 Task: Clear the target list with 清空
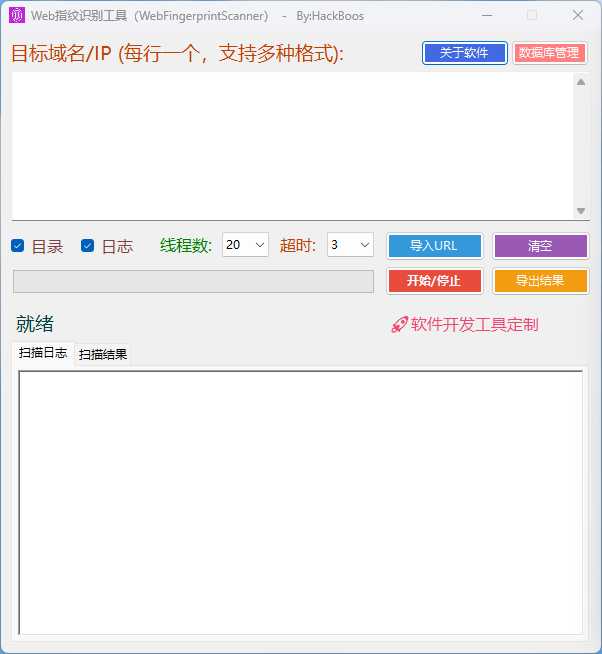click(540, 246)
